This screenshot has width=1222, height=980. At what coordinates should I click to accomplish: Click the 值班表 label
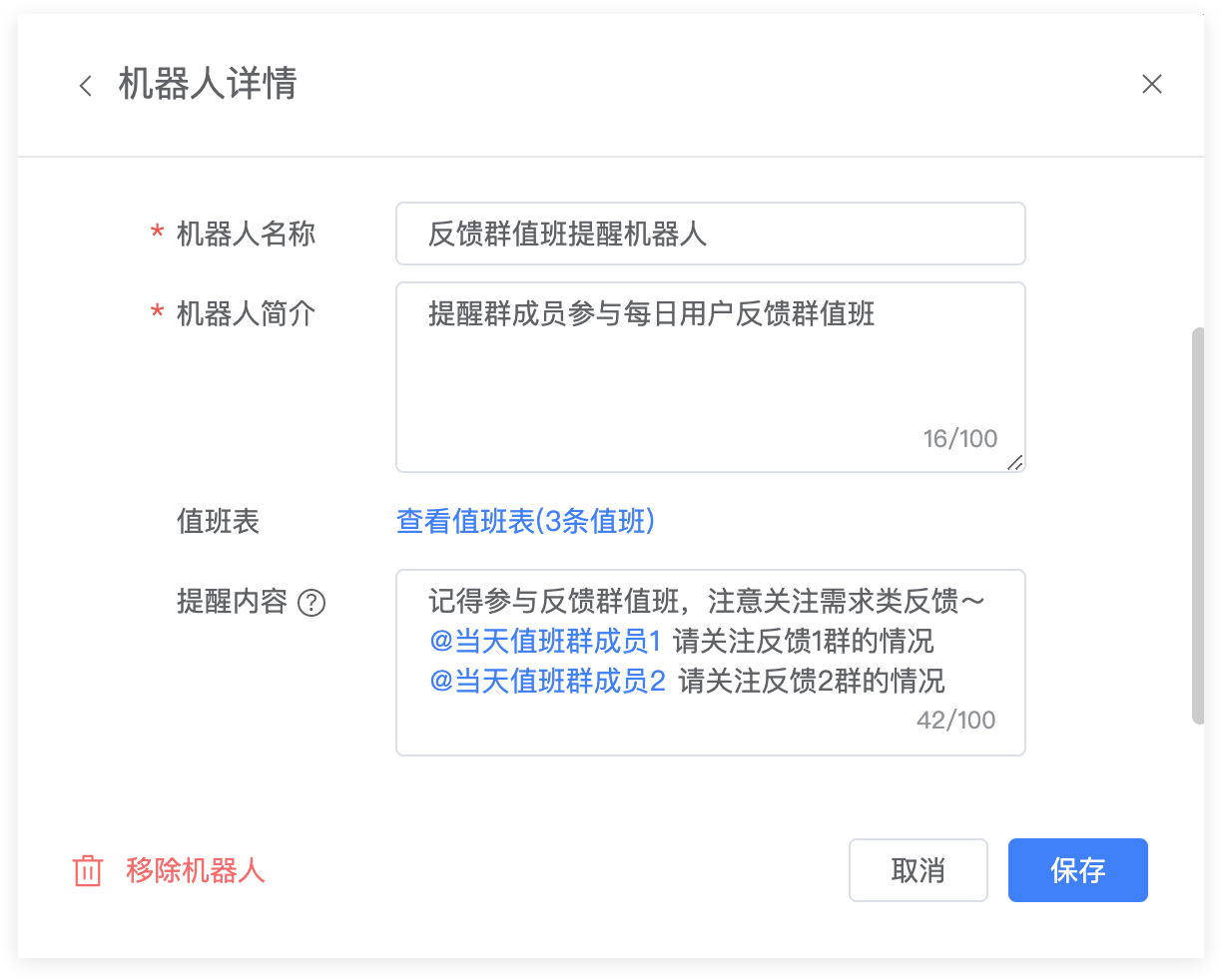[x=218, y=521]
